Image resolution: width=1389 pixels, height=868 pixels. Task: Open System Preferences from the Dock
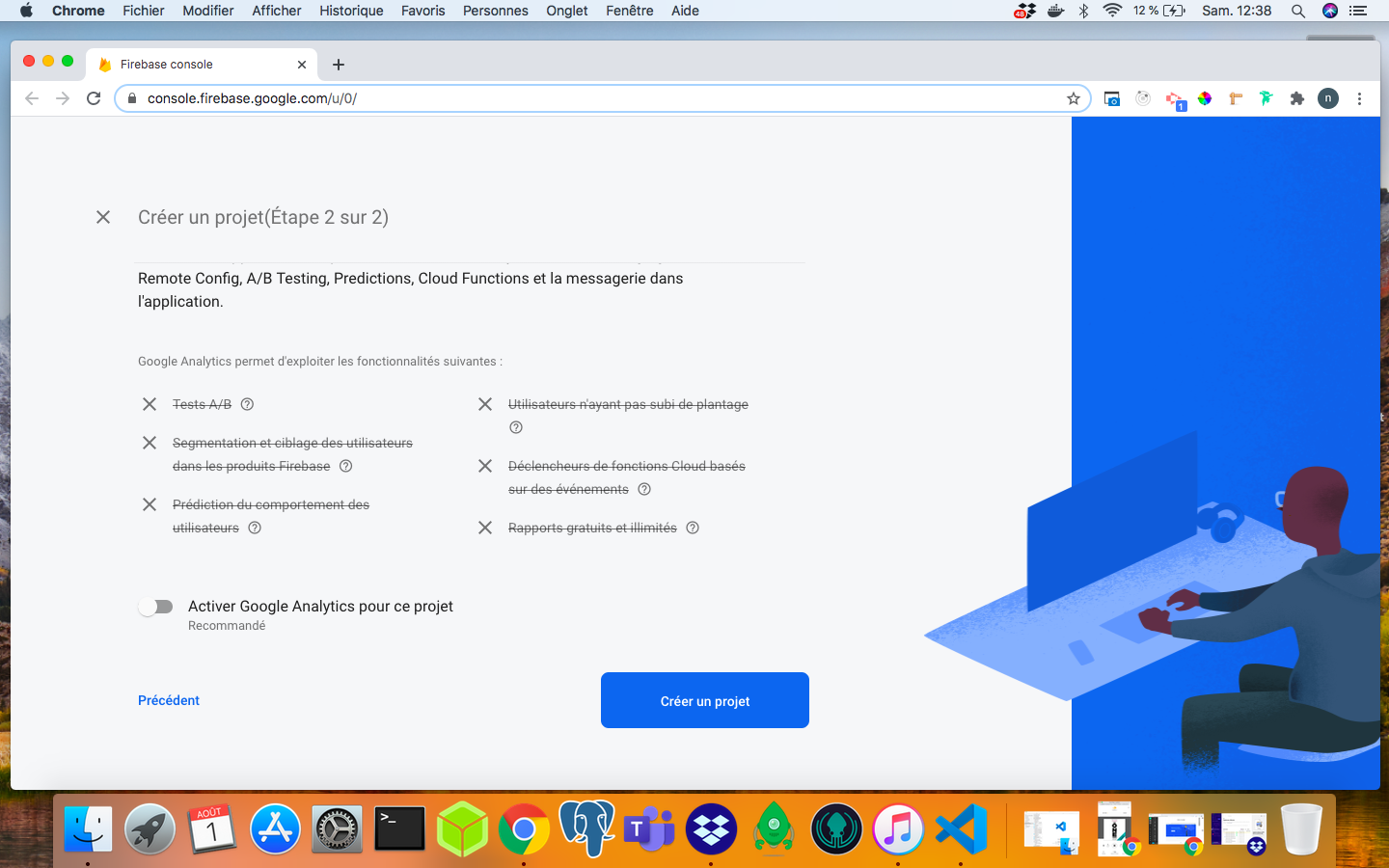338,828
